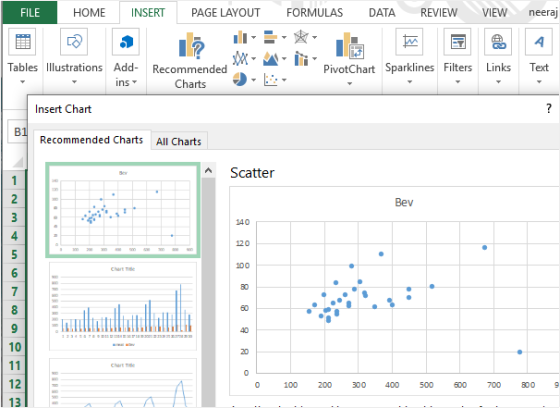Image resolution: width=560 pixels, height=408 pixels.
Task: Open the Filters icon
Action: 458,42
